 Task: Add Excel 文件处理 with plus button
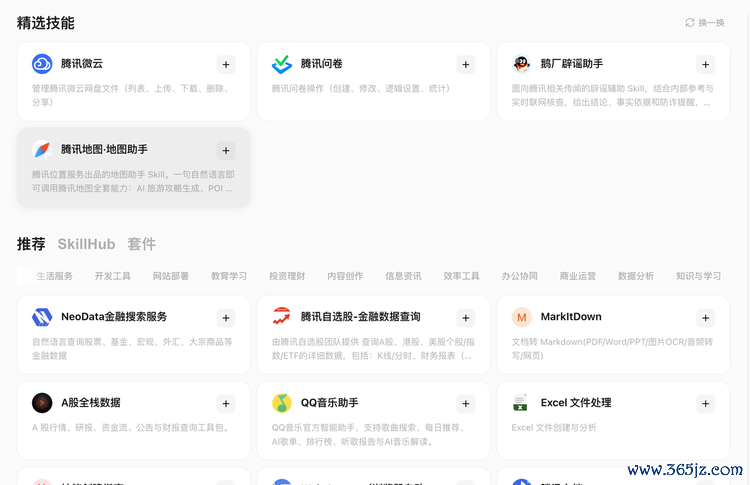point(706,404)
